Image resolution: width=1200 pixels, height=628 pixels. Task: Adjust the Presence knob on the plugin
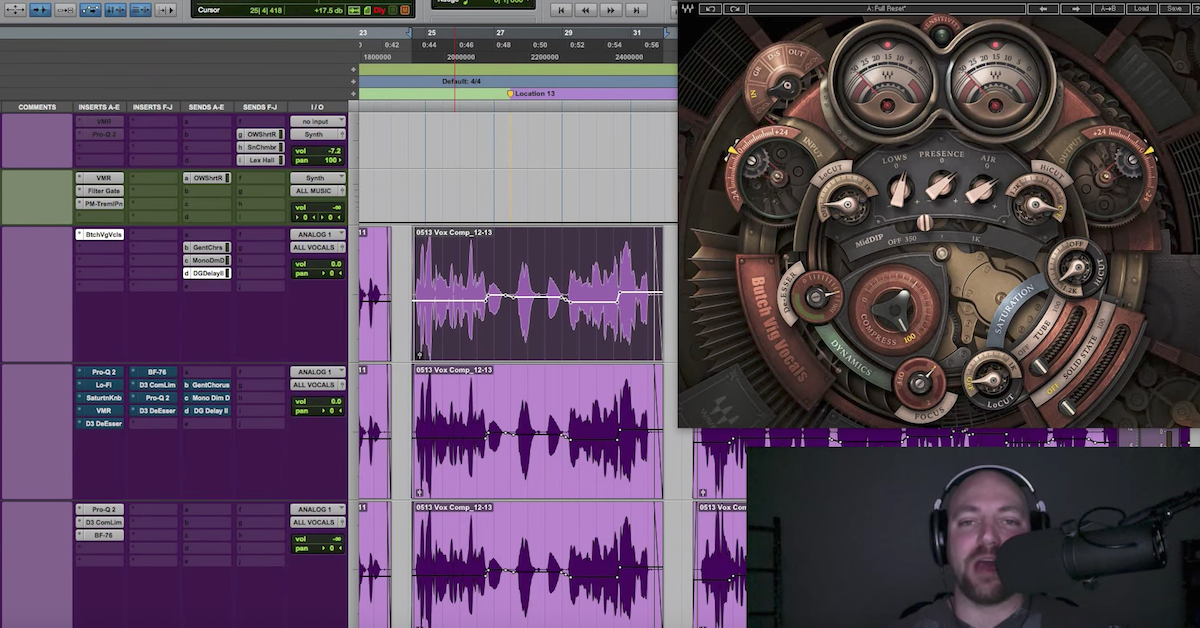point(941,184)
